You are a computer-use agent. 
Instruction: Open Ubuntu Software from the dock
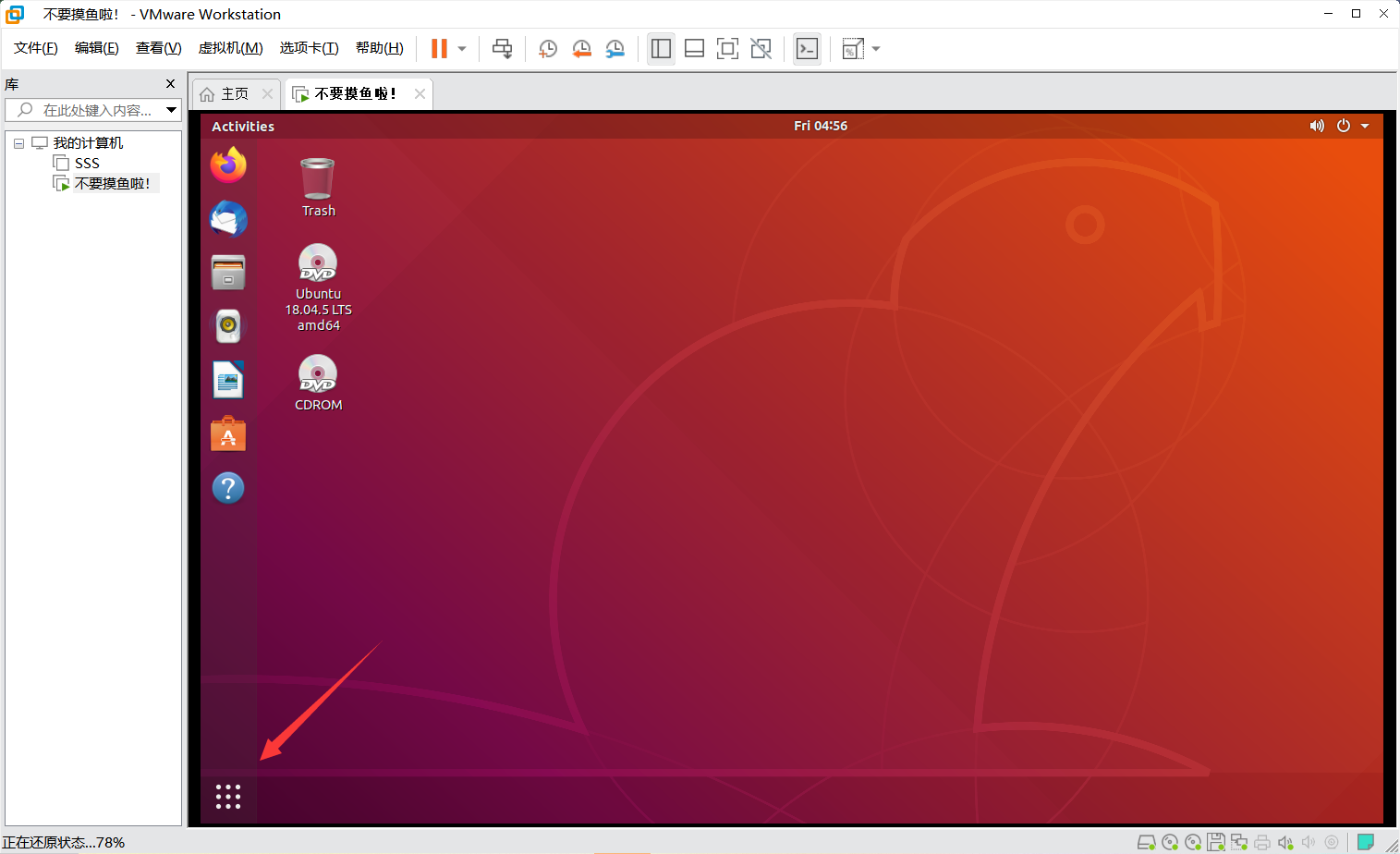pos(228,433)
